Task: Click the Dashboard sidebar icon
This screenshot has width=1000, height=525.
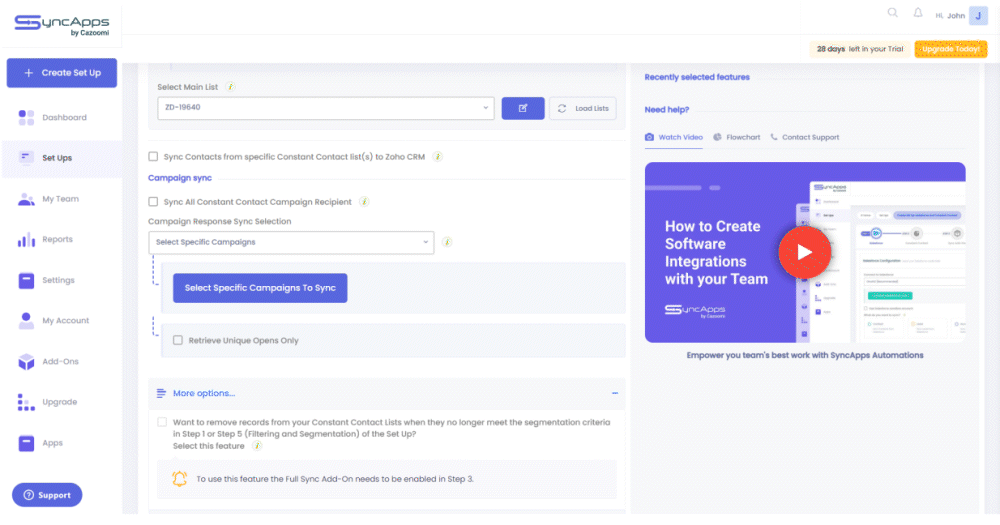Action: 26,117
